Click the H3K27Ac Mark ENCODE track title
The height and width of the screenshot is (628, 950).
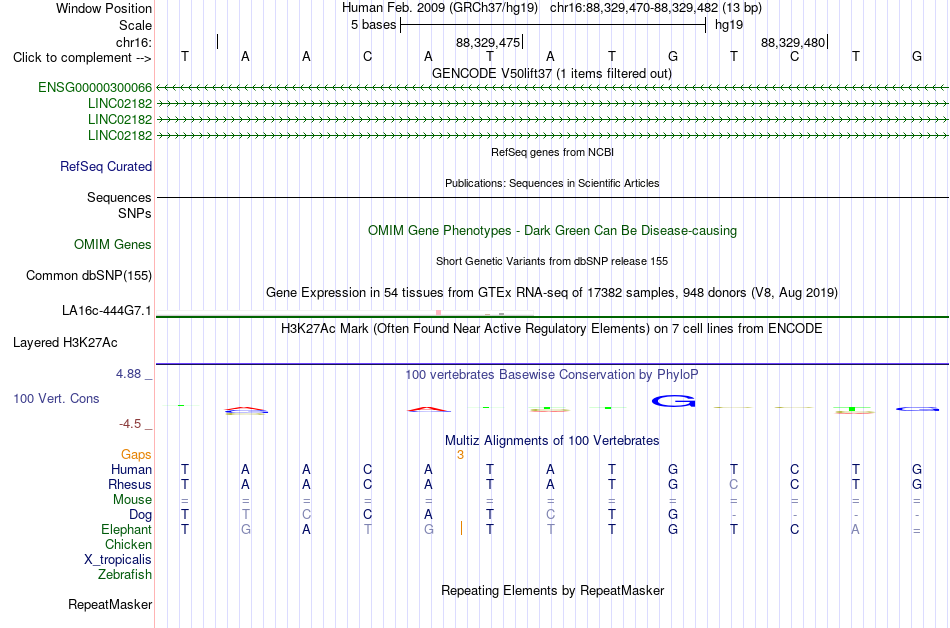tap(551, 329)
